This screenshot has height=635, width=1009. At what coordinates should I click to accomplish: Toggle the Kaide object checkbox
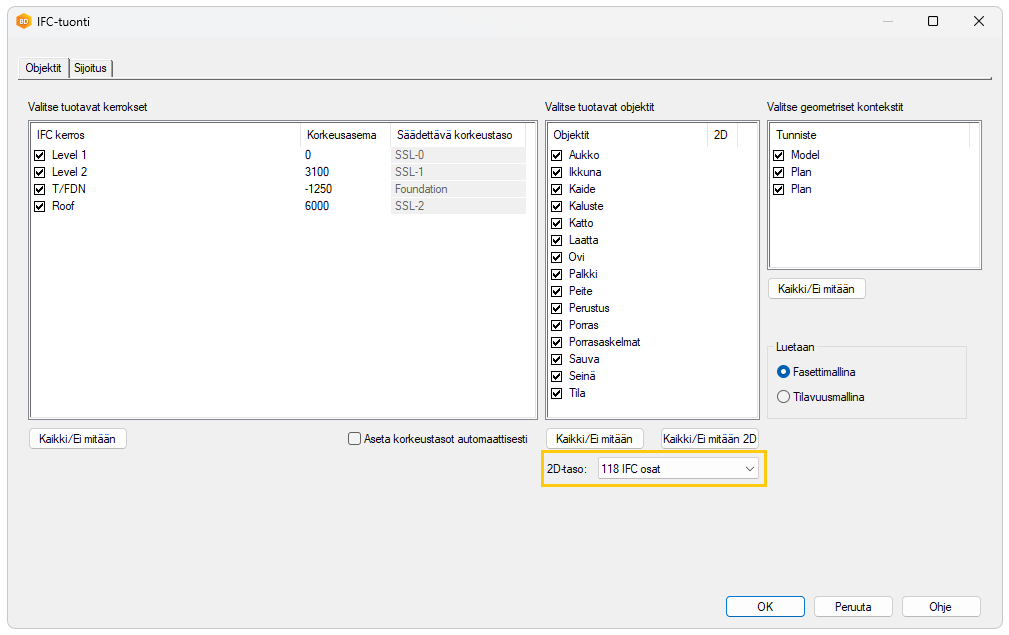point(557,189)
